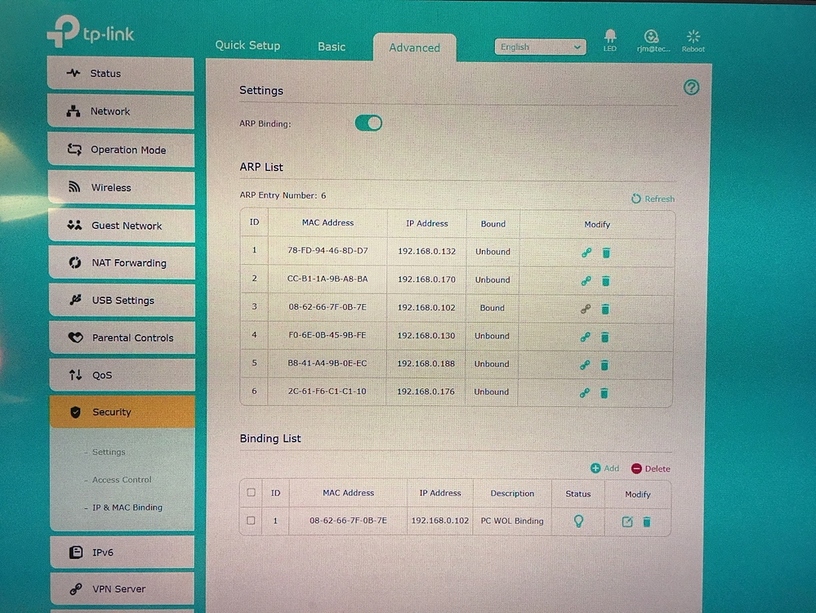Open Operation Mode menu
Viewport: 816px width, 613px height.
121,150
